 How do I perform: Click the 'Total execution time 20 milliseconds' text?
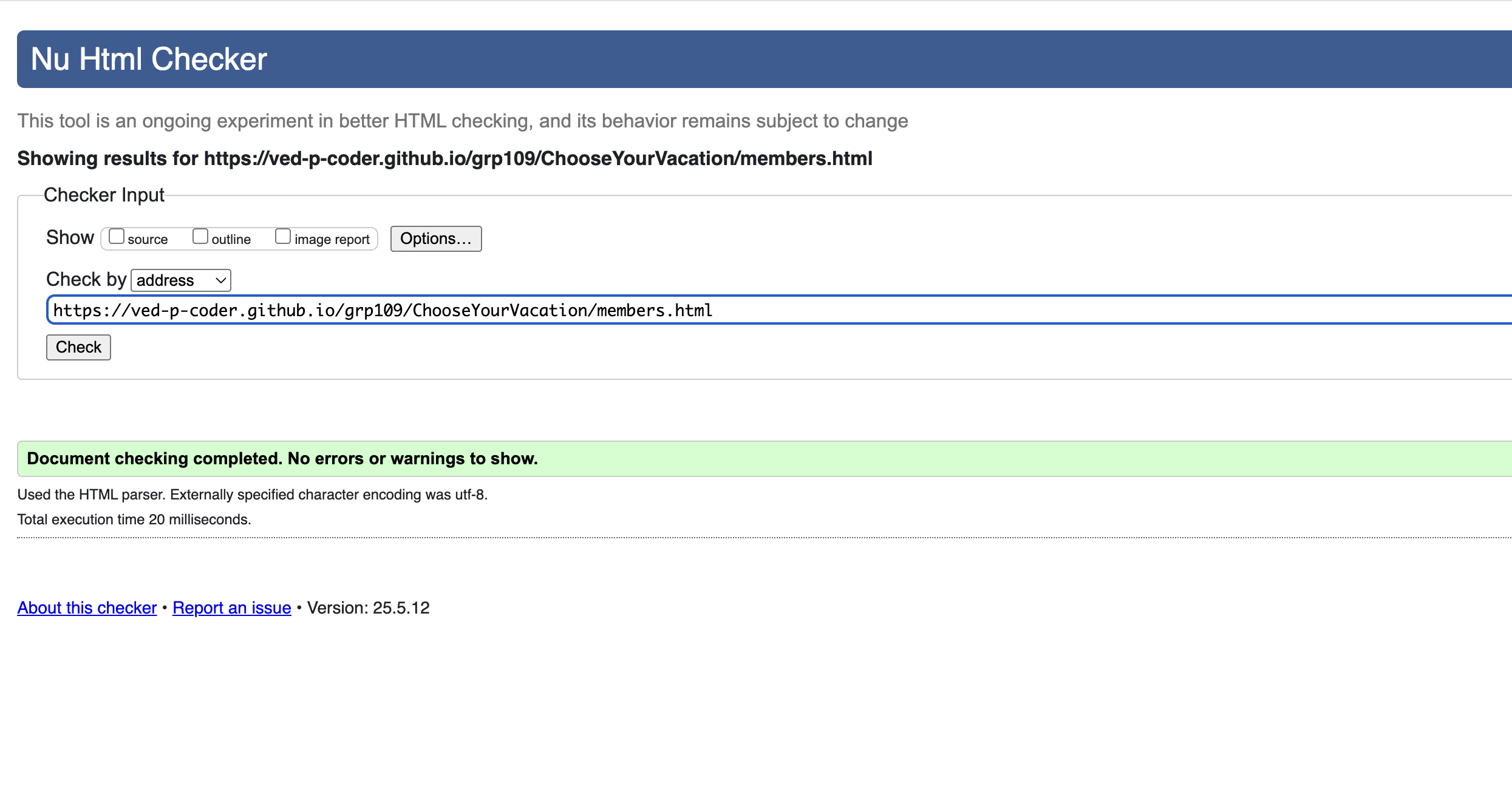pos(134,519)
